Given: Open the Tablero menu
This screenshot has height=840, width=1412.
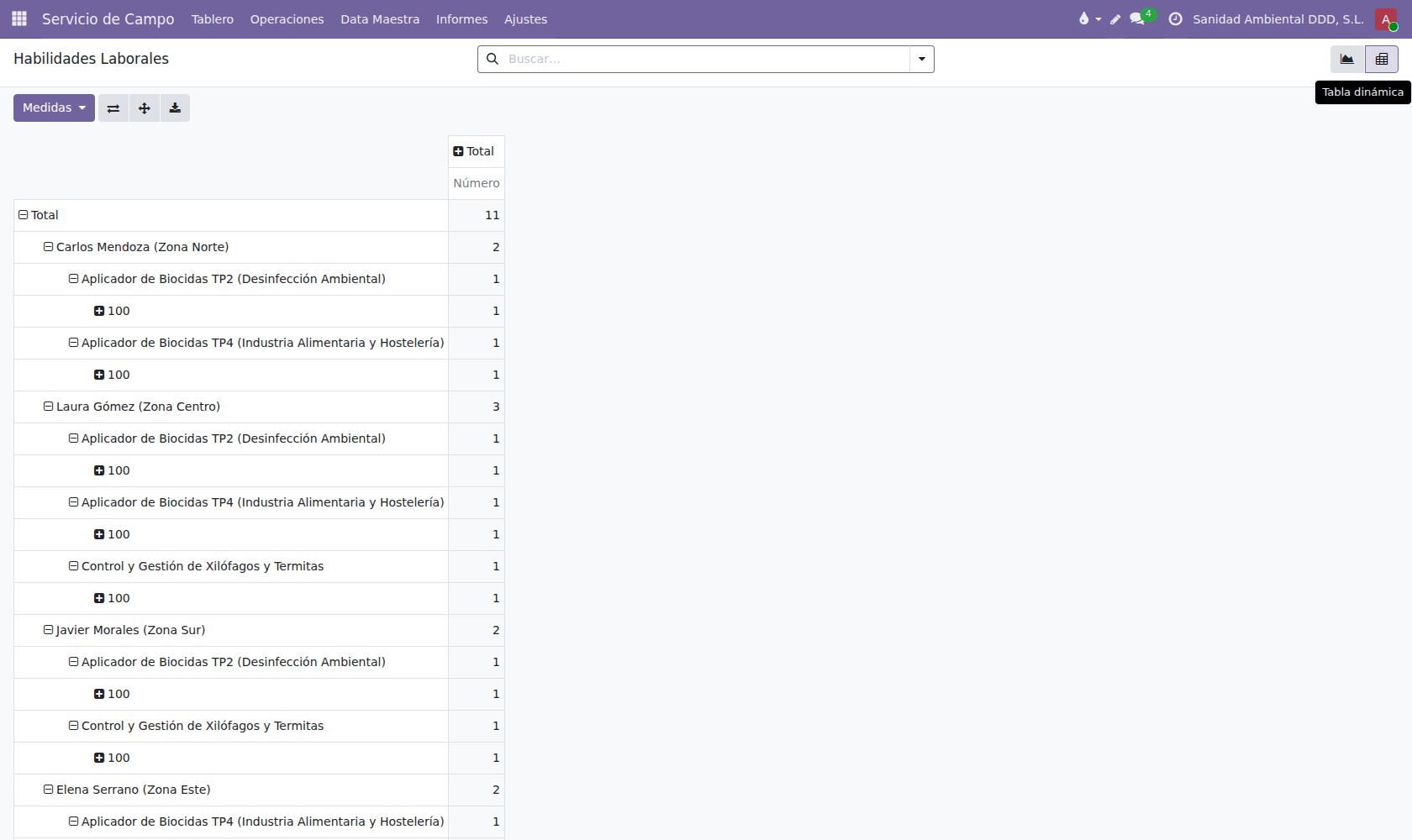Looking at the screenshot, I should [213, 18].
